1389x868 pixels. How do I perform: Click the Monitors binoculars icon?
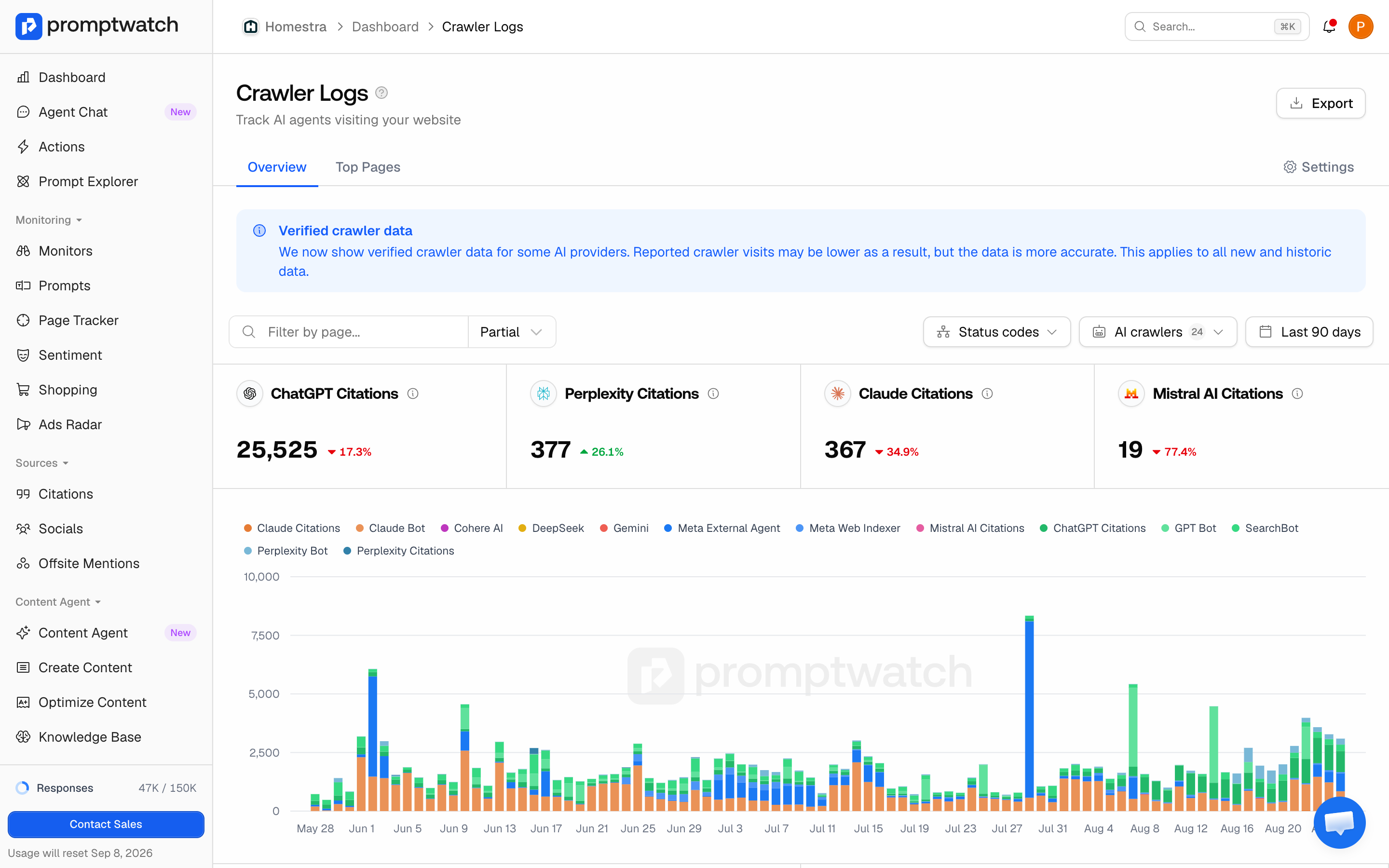click(x=23, y=251)
